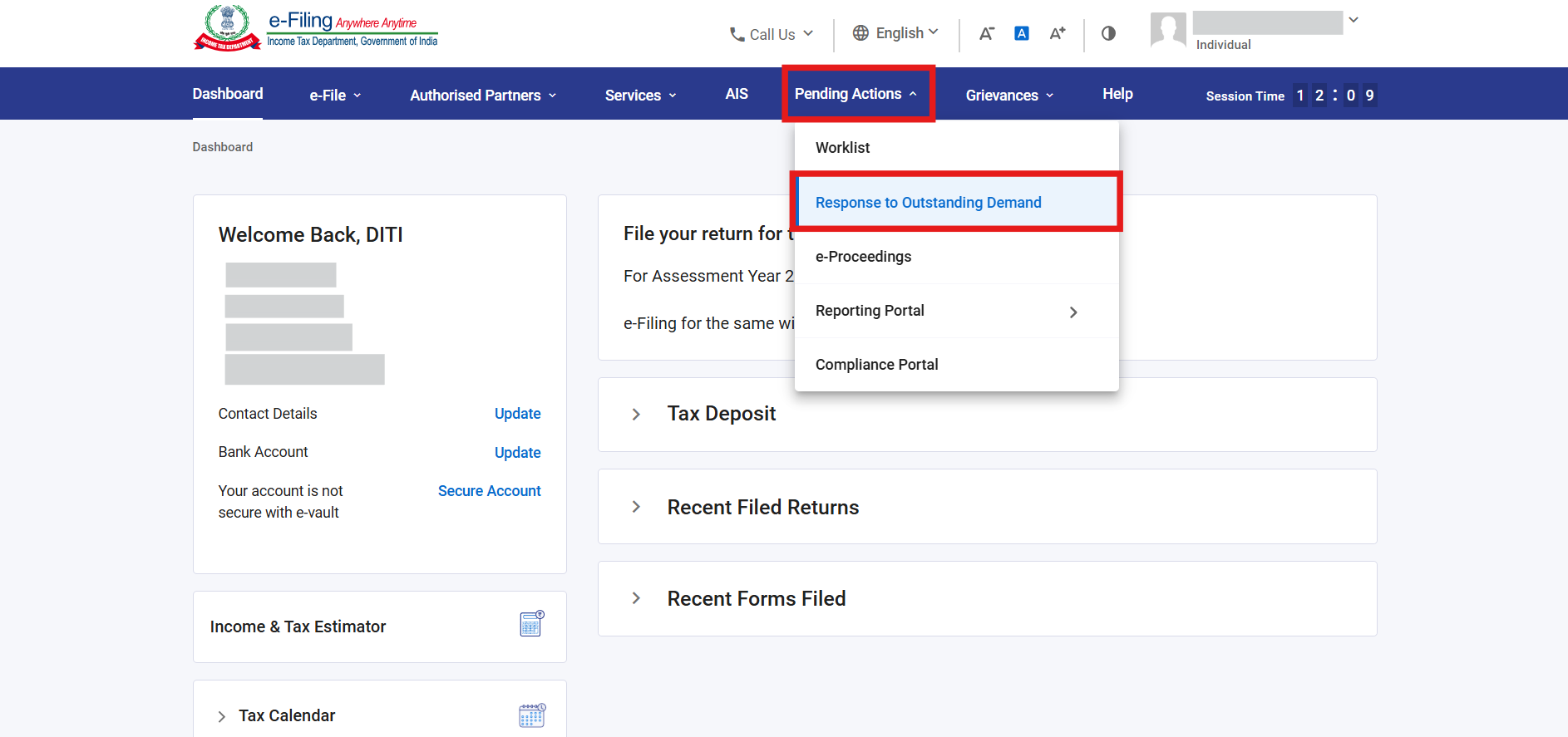Viewport: 1568px width, 737px height.
Task: Click the user profile avatar icon
Action: click(1167, 31)
